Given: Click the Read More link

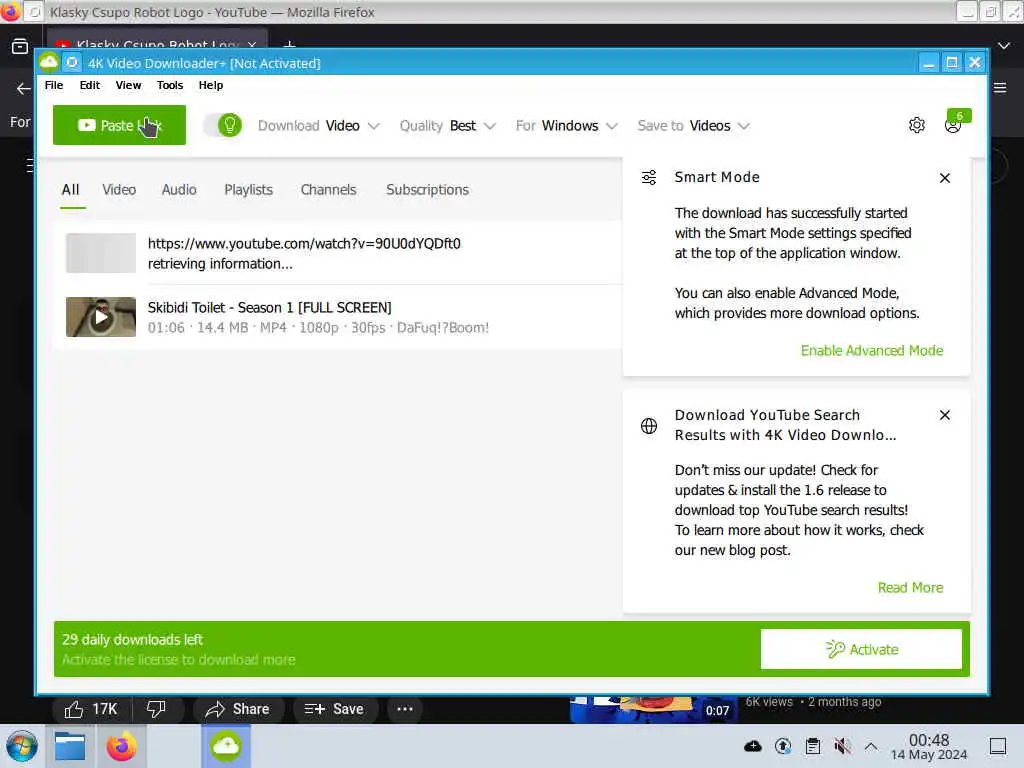Looking at the screenshot, I should click(x=910, y=588).
